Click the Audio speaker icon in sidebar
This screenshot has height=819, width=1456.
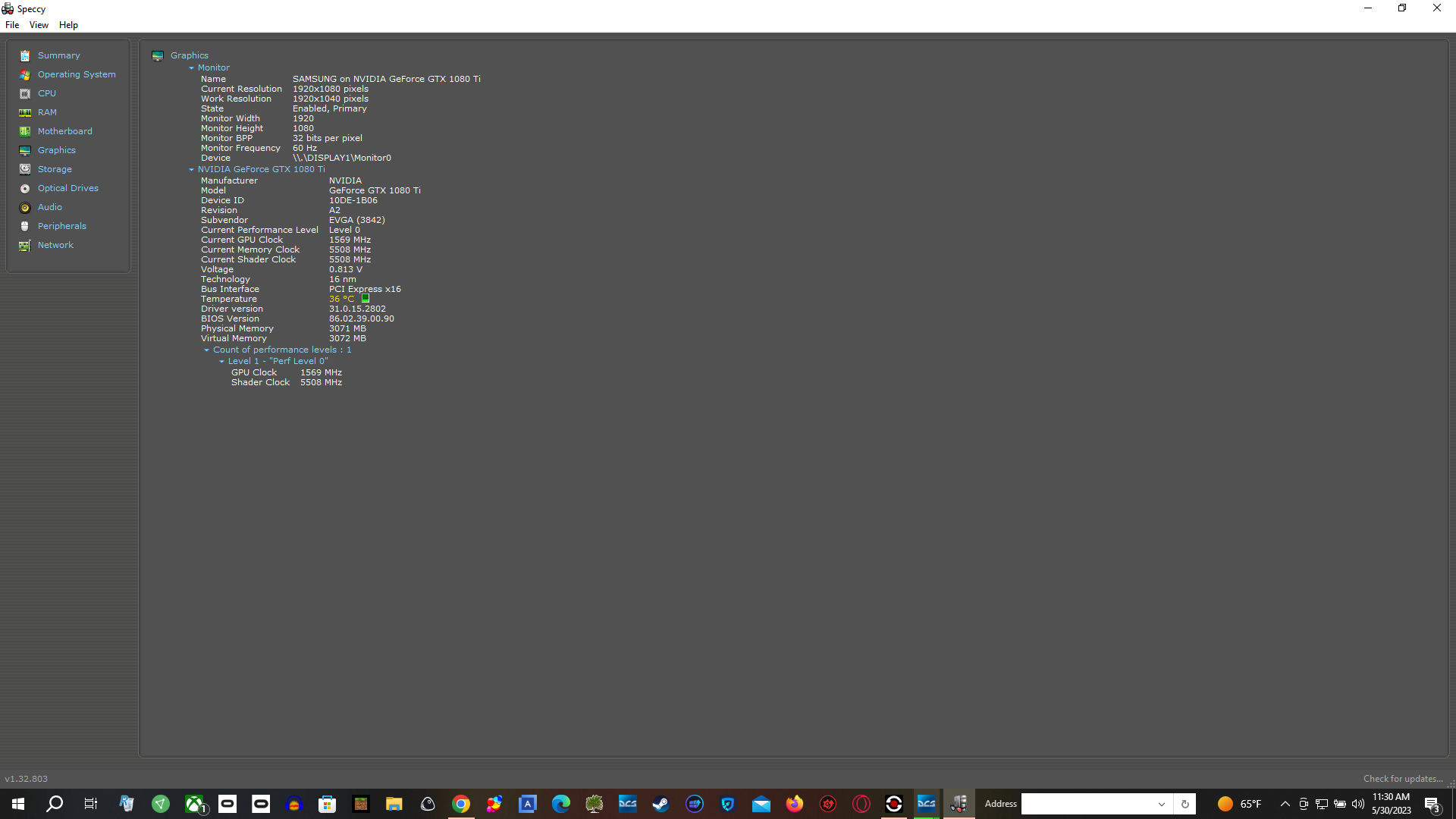click(x=25, y=207)
